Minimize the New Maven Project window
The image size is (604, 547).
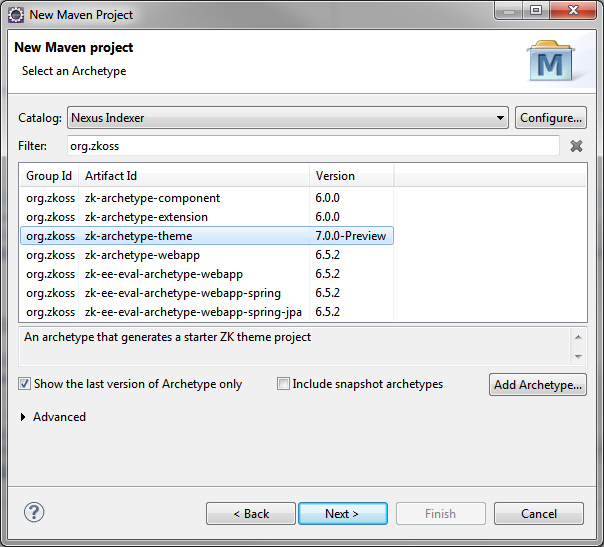[x=508, y=10]
